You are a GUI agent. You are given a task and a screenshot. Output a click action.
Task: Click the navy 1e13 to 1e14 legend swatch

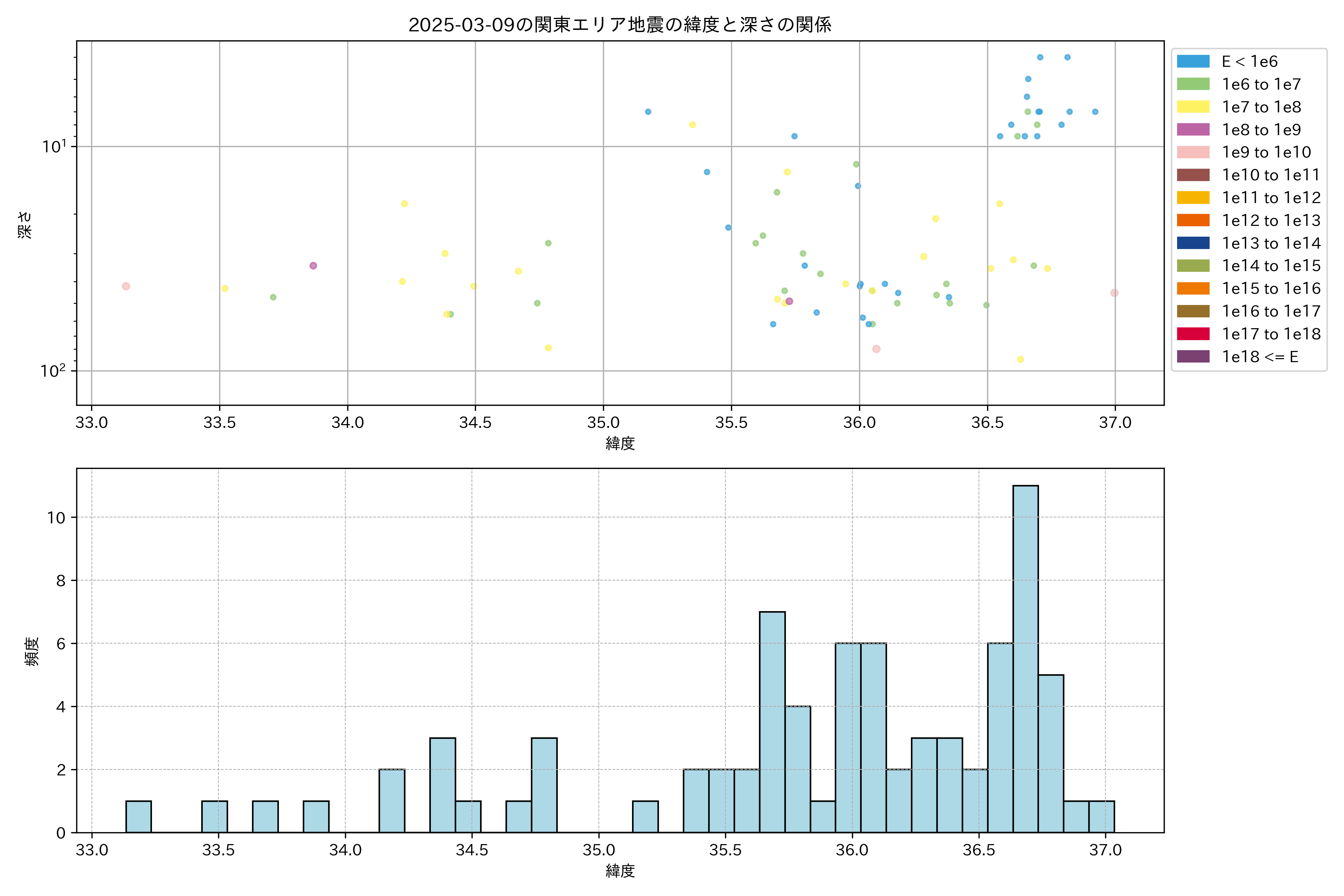pyautogui.click(x=1192, y=243)
